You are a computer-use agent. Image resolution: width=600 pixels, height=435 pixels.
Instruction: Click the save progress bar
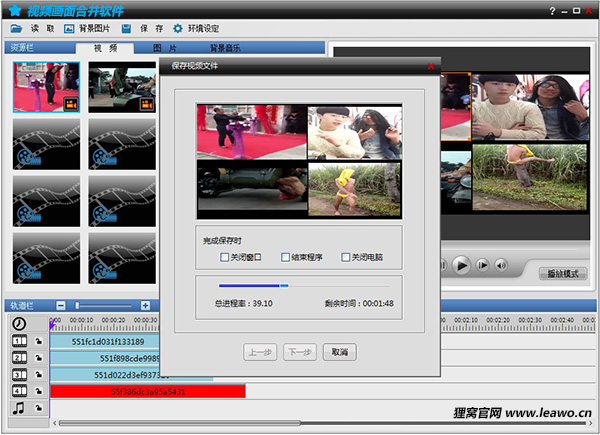click(x=304, y=285)
